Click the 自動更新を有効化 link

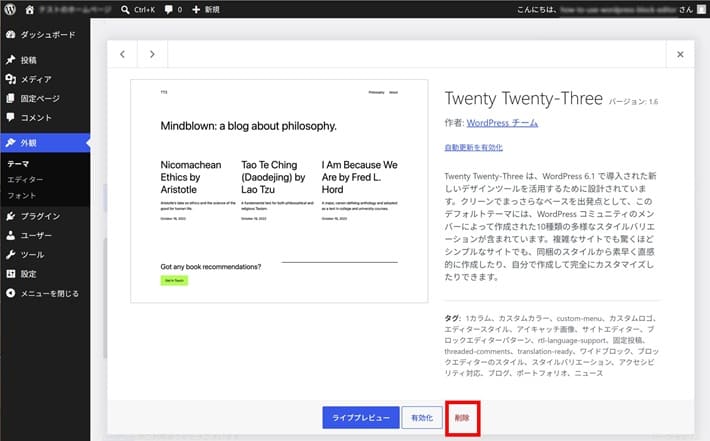click(x=474, y=147)
